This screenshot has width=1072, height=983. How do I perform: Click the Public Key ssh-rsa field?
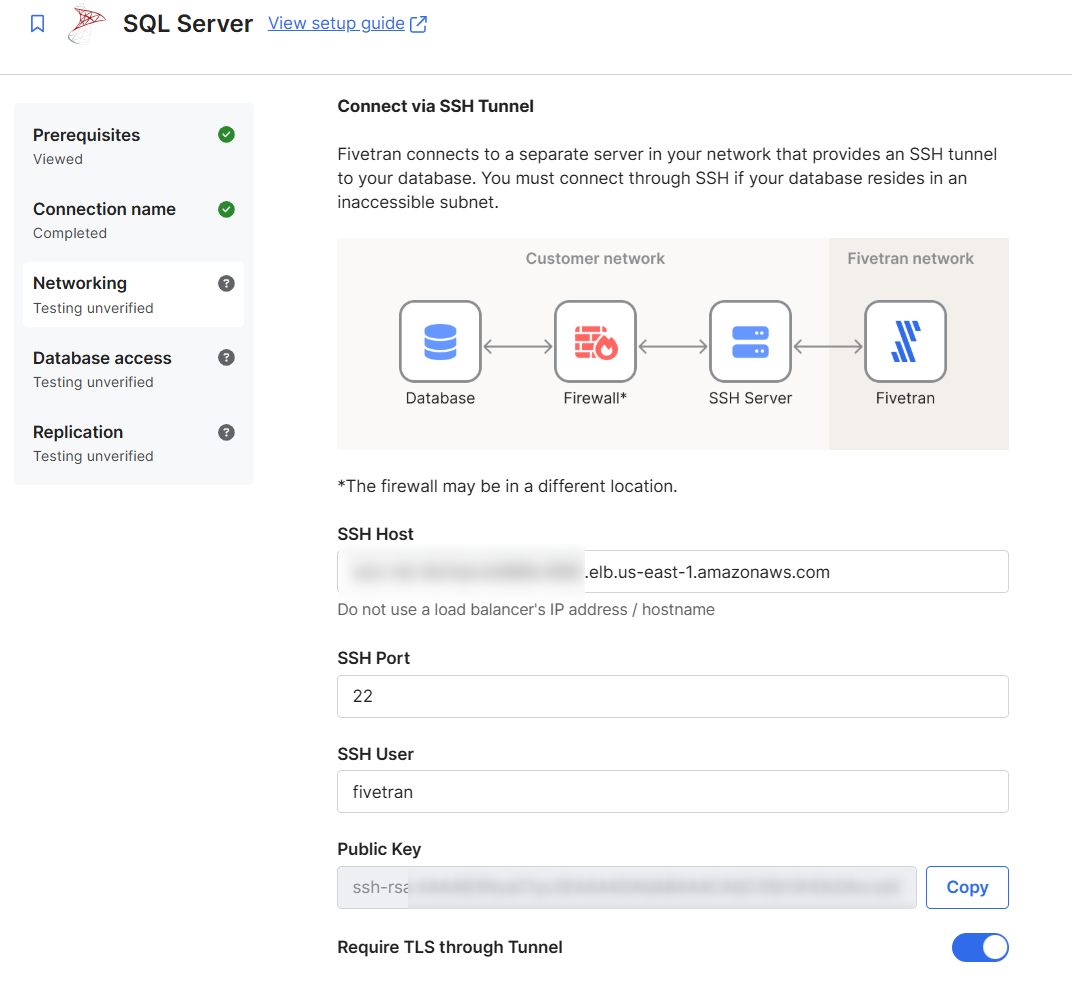pos(627,887)
